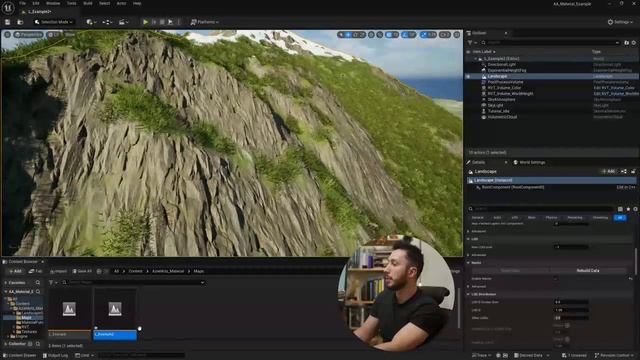
Task: Switch to the World Settings tab
Action: pos(529,162)
